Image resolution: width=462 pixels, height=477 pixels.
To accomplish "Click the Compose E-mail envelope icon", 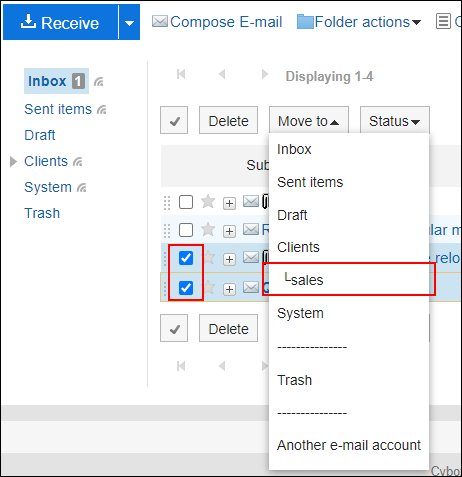I will (x=160, y=22).
